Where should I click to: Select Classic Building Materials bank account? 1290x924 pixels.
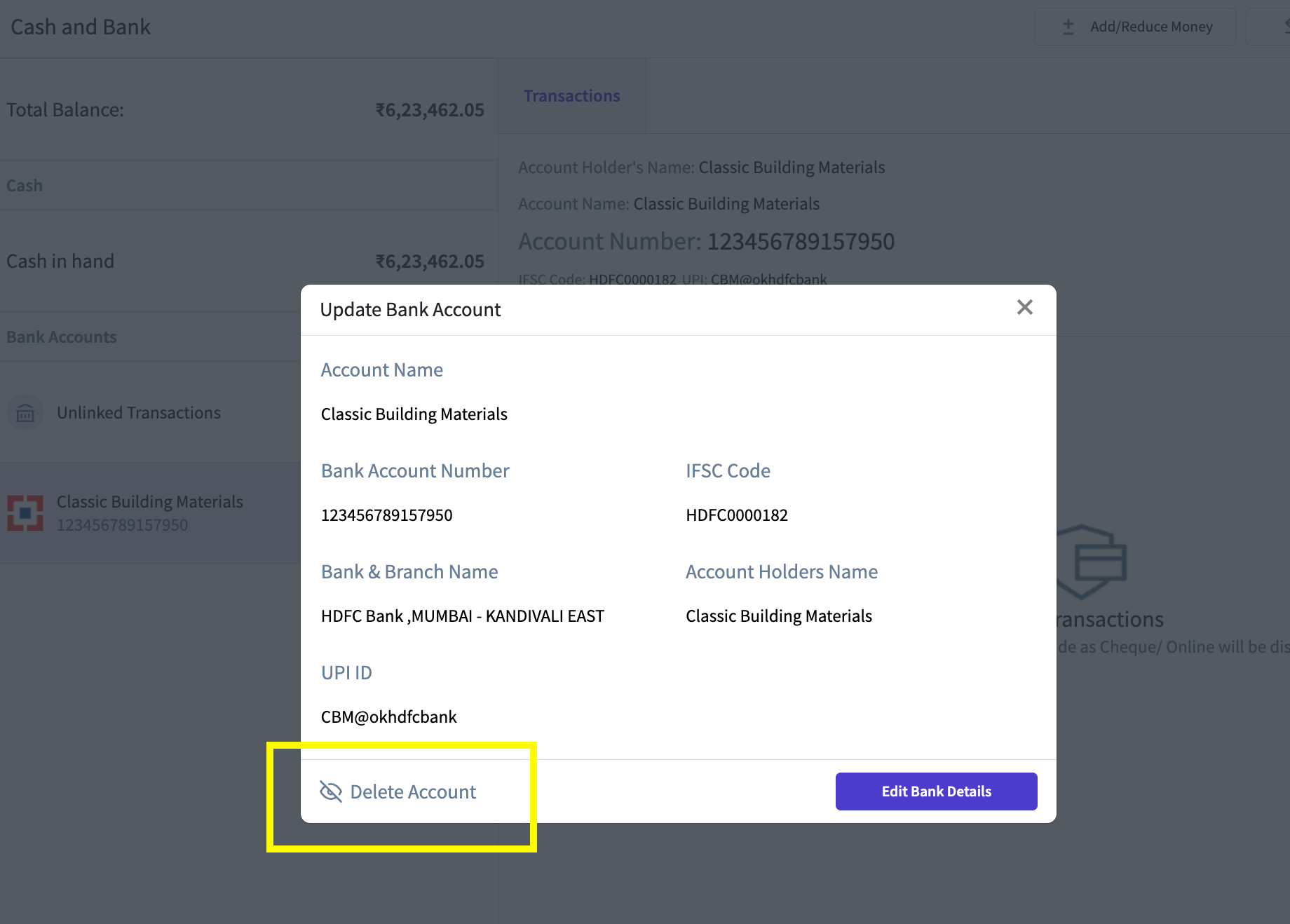[150, 512]
